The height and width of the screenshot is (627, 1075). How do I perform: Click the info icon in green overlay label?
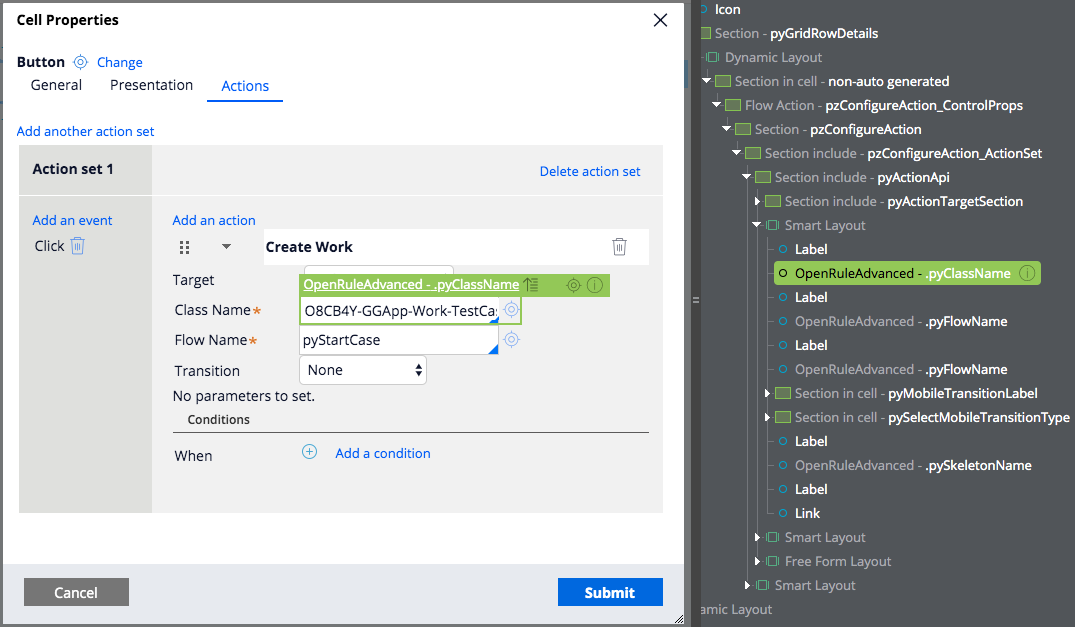point(595,285)
